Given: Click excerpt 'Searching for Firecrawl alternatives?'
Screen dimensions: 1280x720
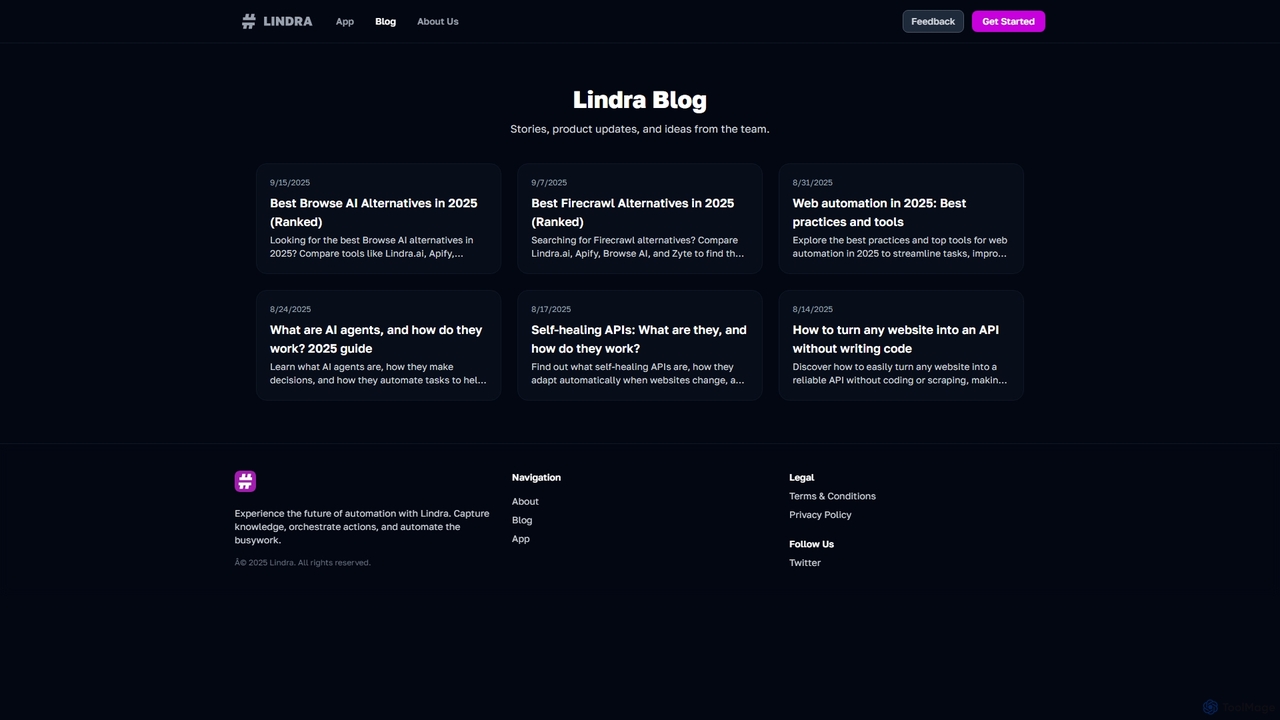Looking at the screenshot, I should pos(638,247).
